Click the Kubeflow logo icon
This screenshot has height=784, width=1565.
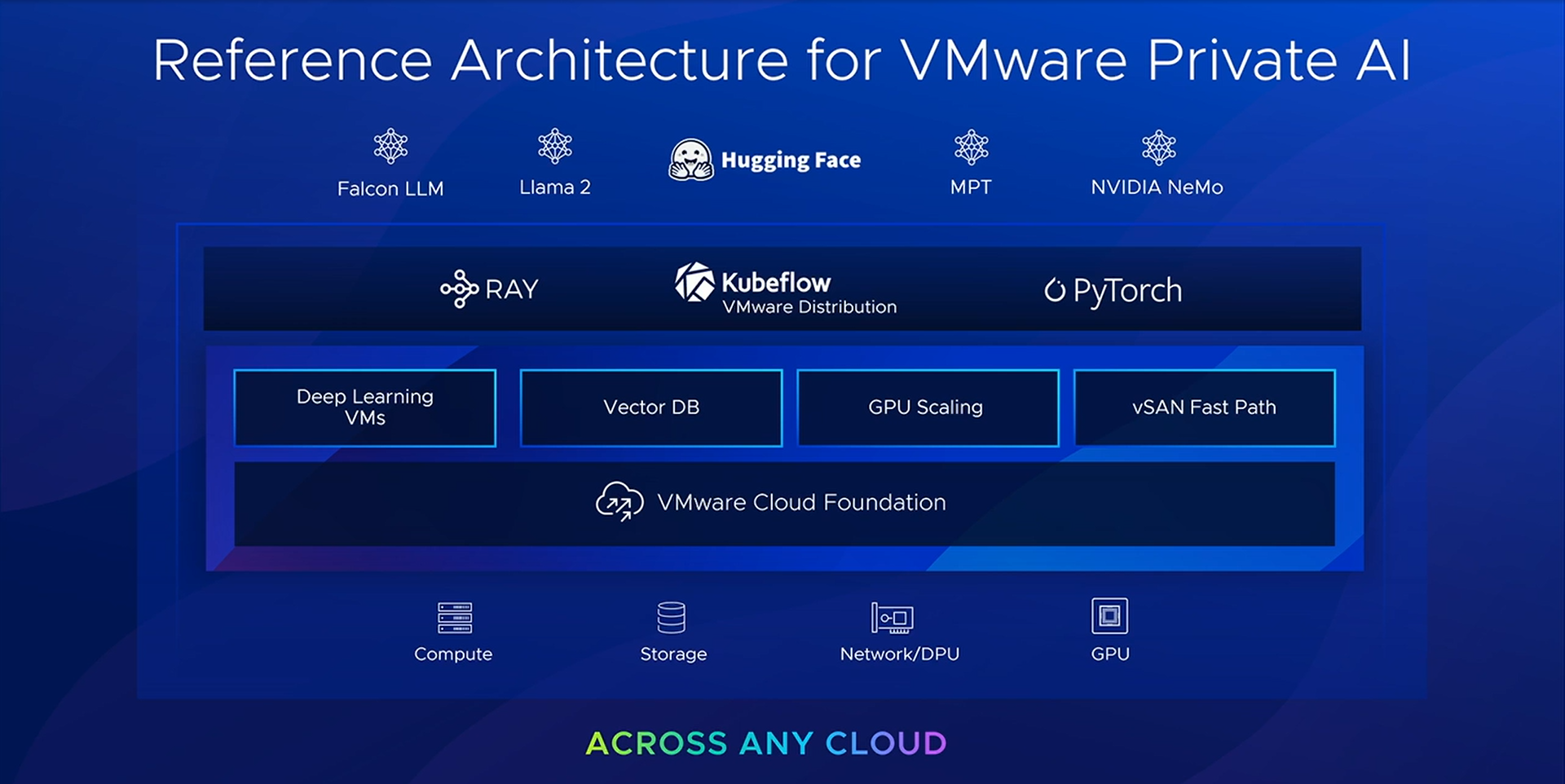(694, 282)
